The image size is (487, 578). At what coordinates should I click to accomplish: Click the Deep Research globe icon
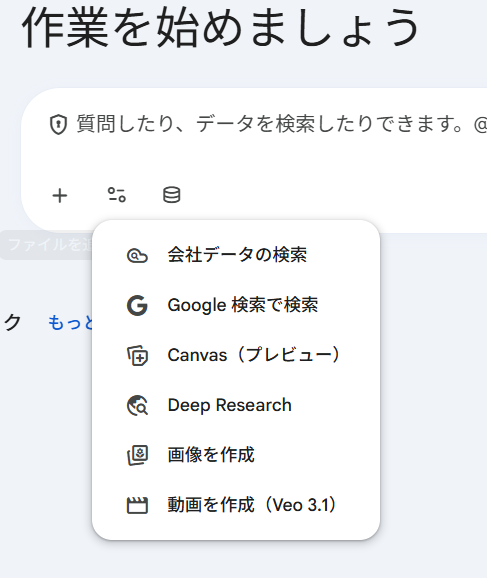[138, 405]
